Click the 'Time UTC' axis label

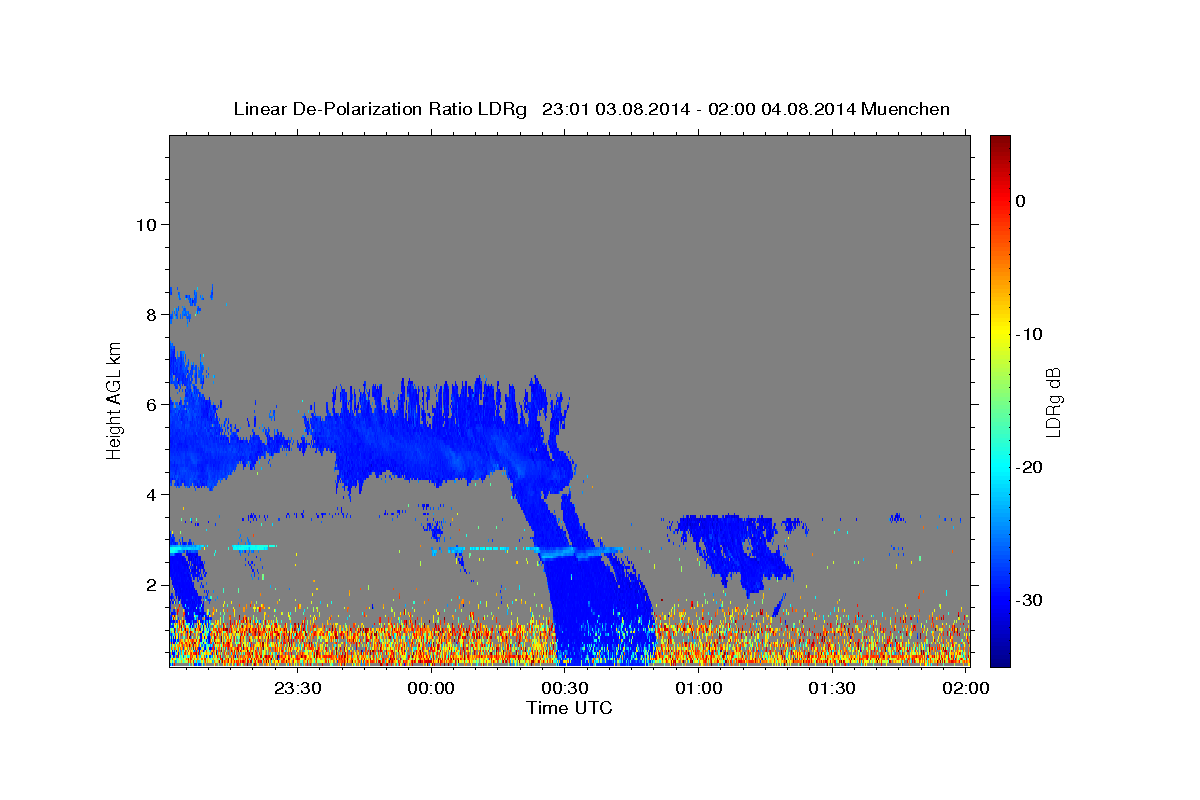click(x=569, y=708)
